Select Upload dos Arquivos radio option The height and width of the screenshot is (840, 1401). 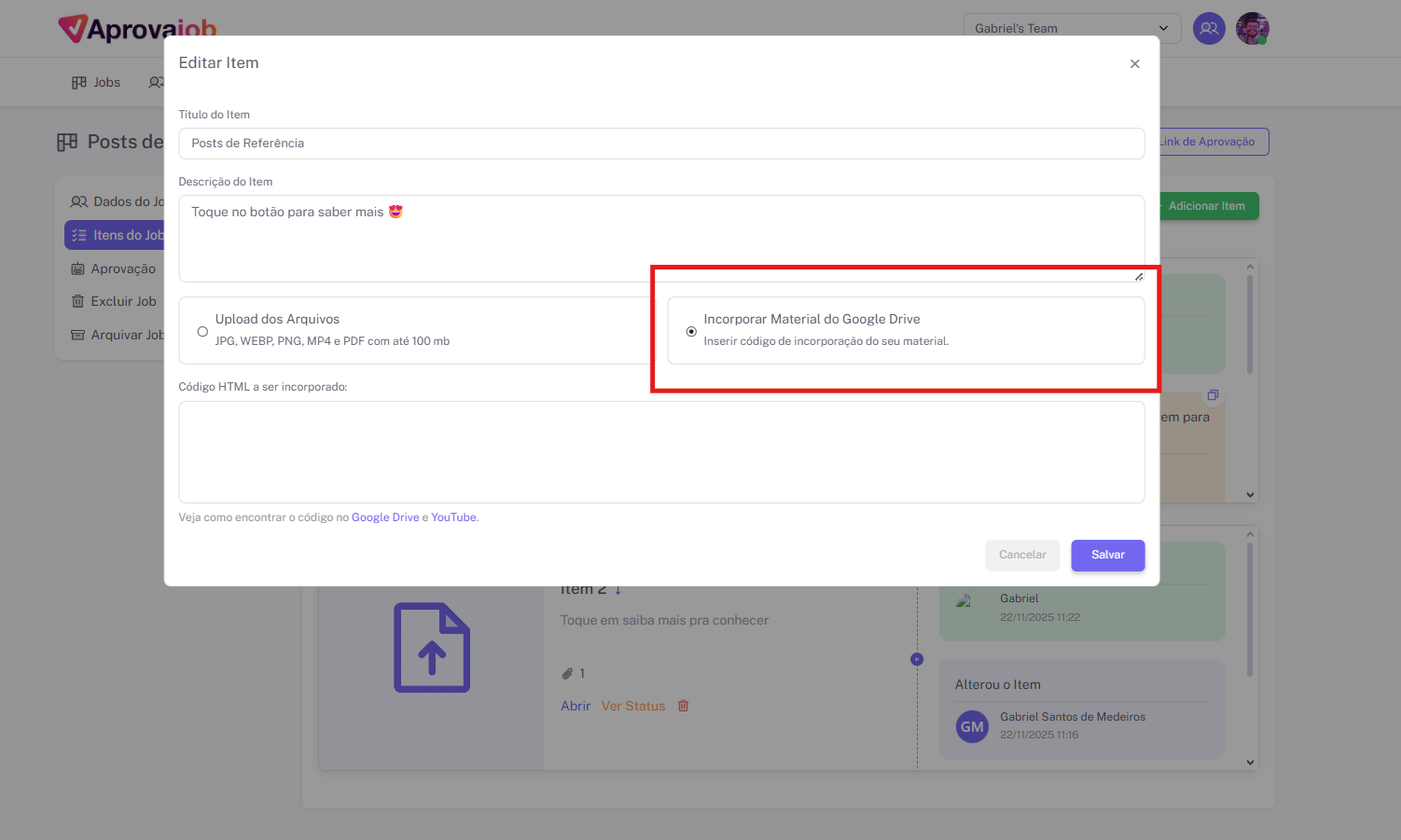[x=202, y=331]
